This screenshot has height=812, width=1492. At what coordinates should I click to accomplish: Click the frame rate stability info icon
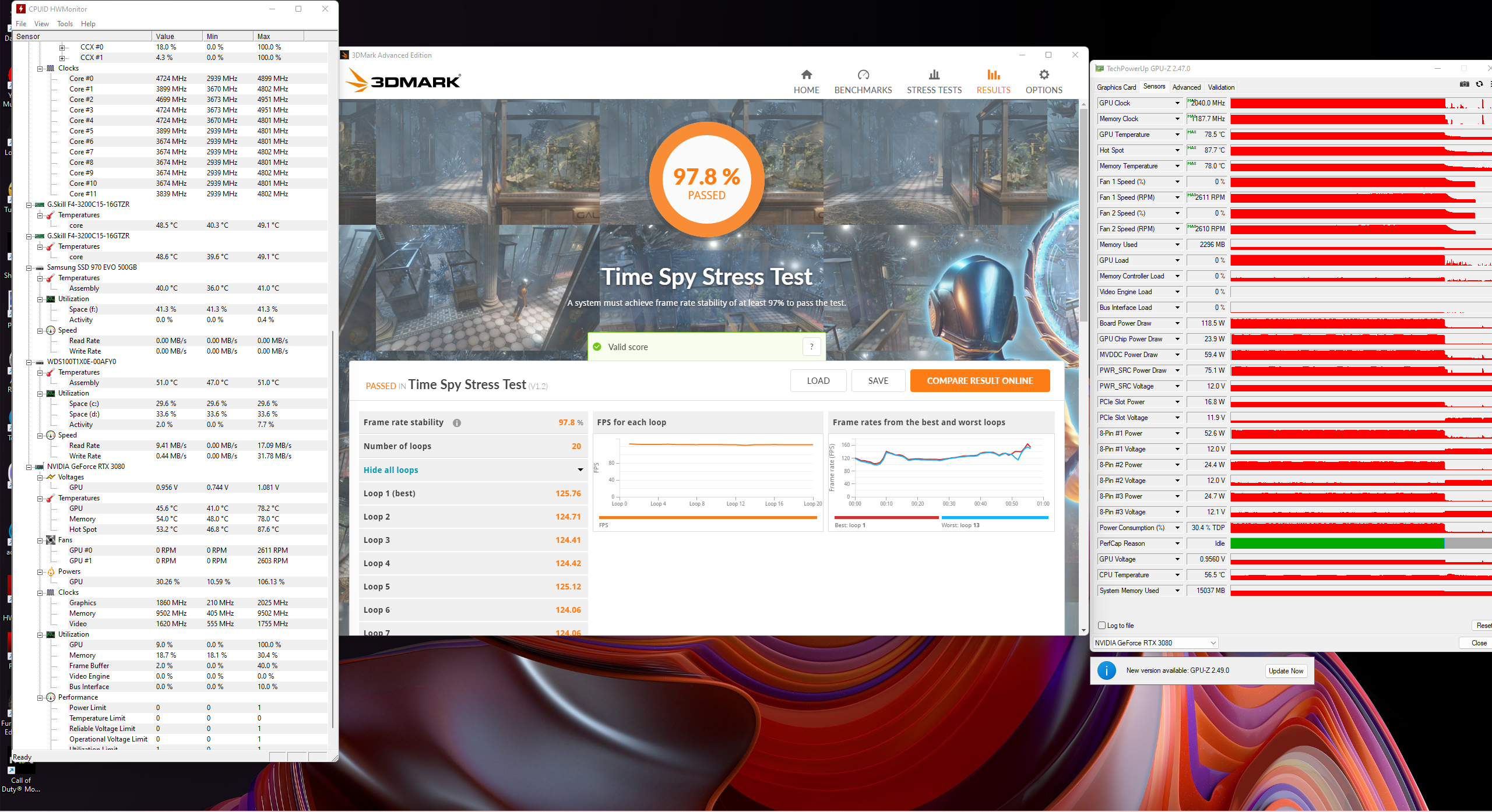click(457, 423)
